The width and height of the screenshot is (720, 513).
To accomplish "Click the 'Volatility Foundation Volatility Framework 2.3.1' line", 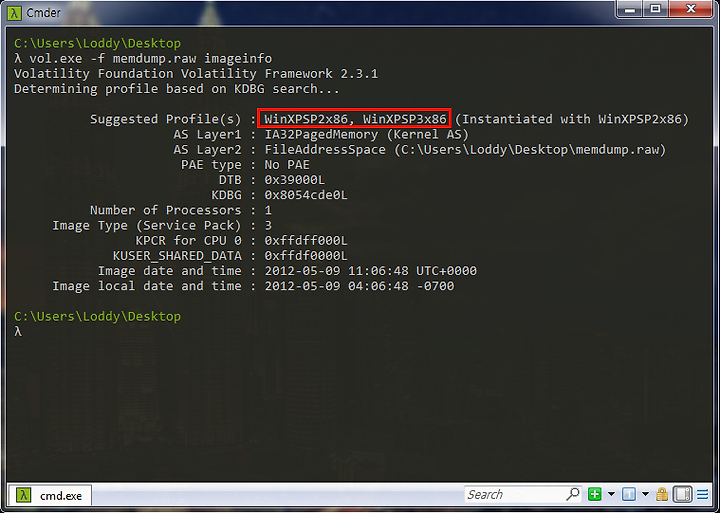I will [196, 74].
